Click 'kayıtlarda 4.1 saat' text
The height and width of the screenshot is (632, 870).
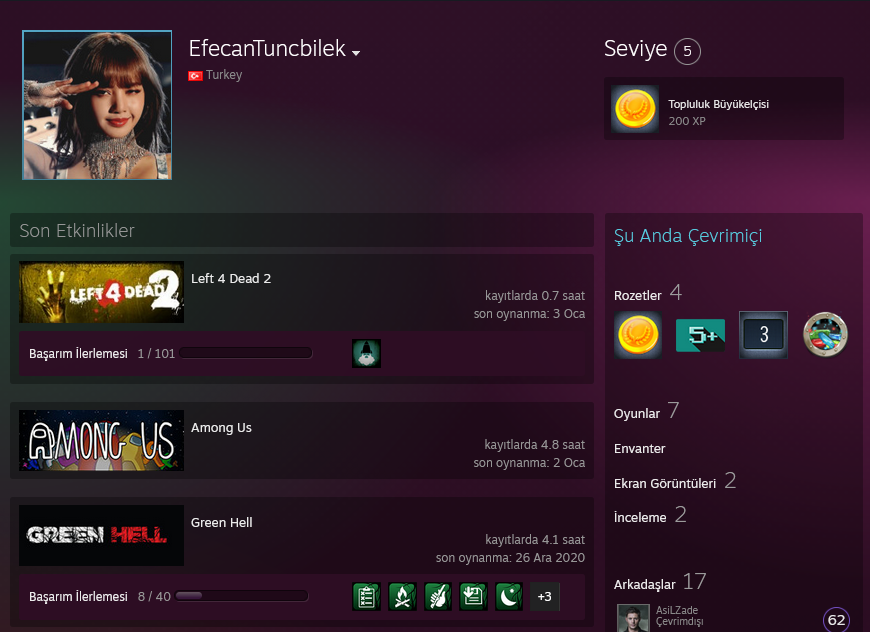point(535,539)
